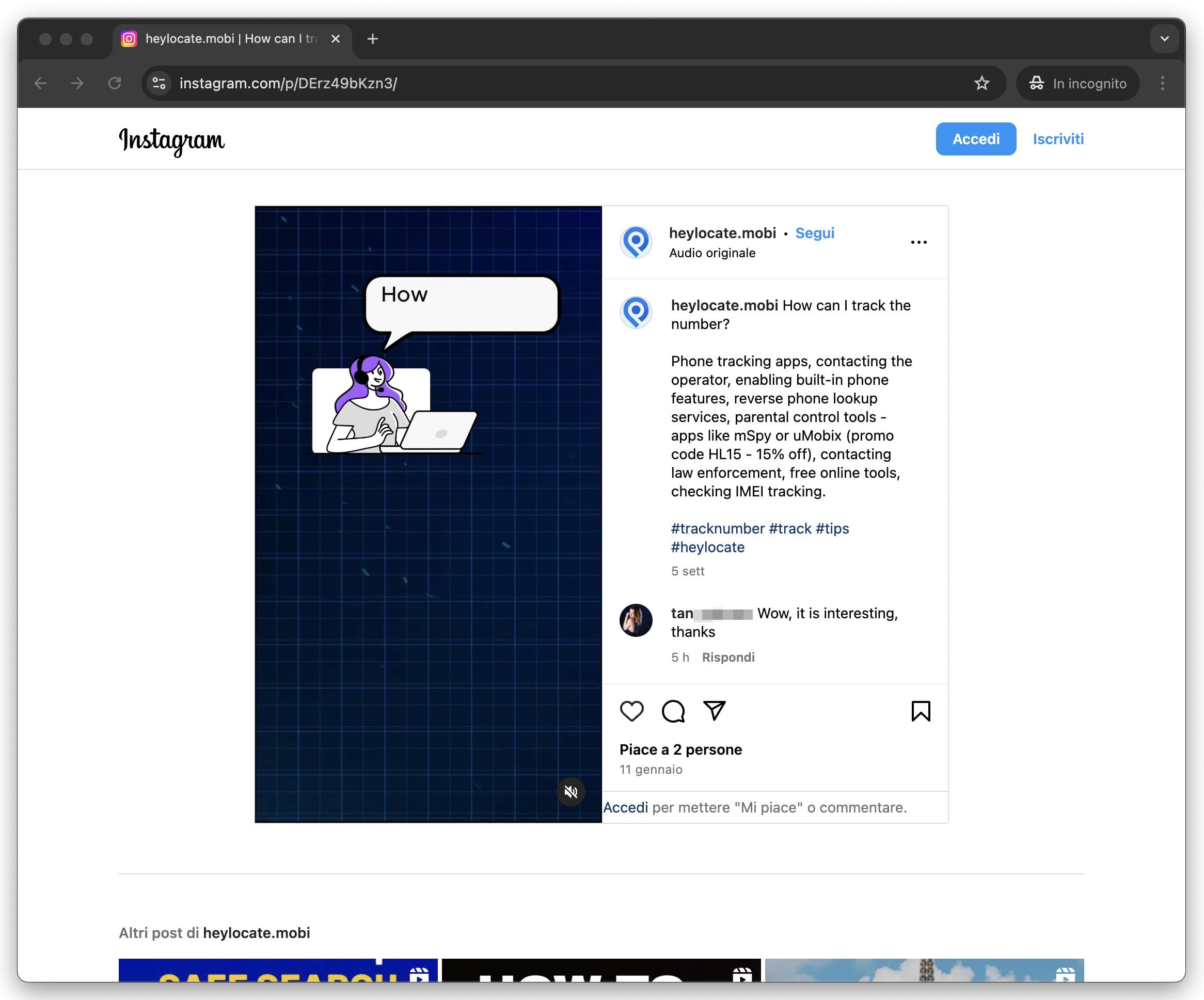Go forward in browser history
1204x1000 pixels.
77,83
